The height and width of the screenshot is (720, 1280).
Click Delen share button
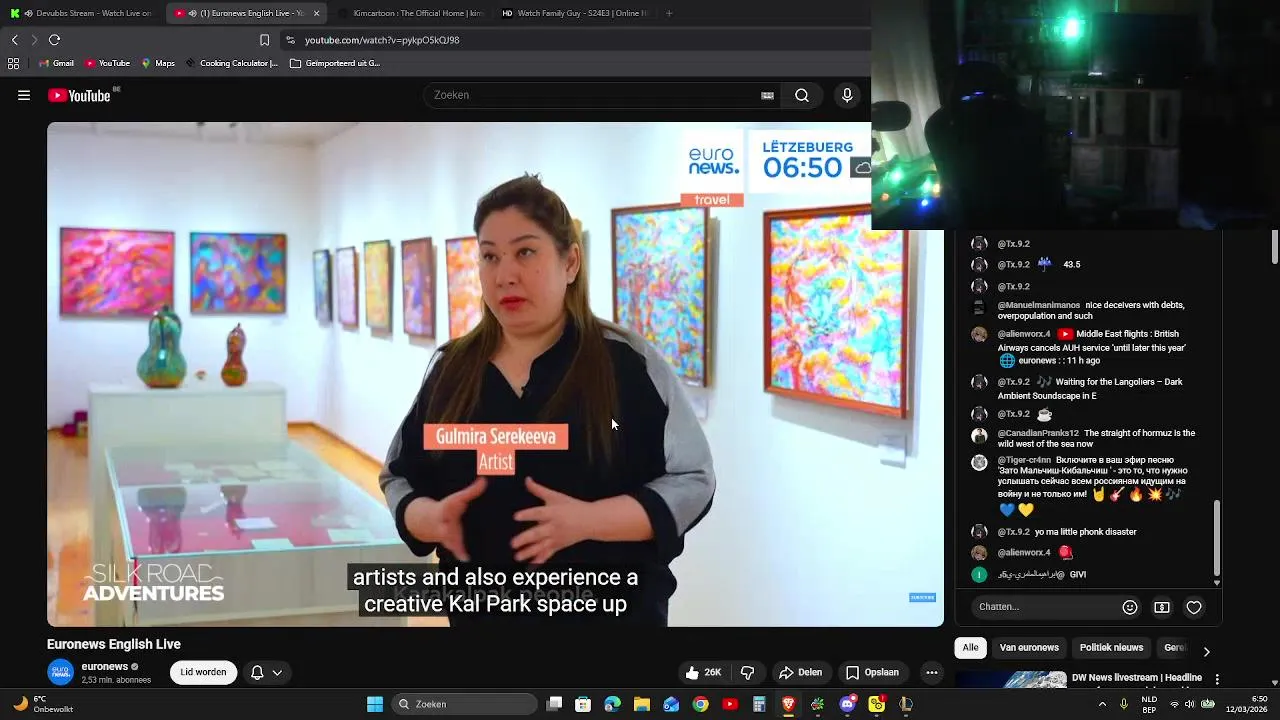point(800,672)
